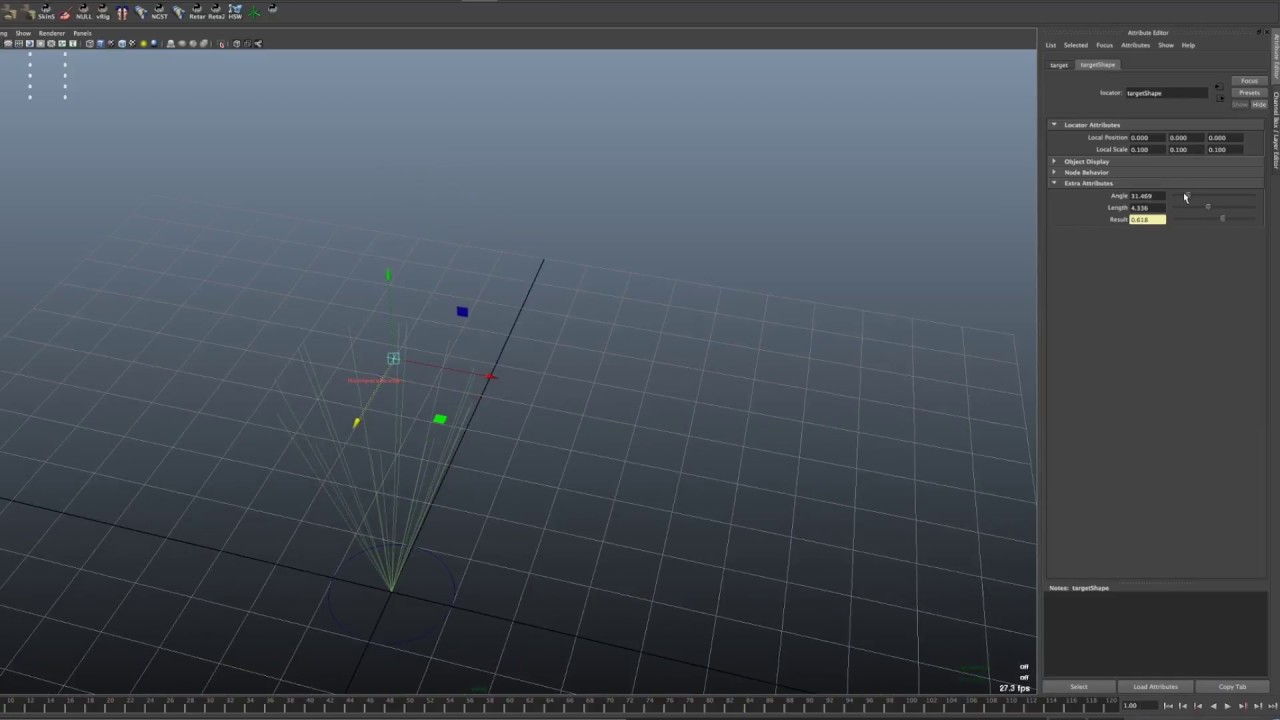Screen dimensions: 1280x720
Task: Click play backwards in playback controls
Action: [1214, 706]
